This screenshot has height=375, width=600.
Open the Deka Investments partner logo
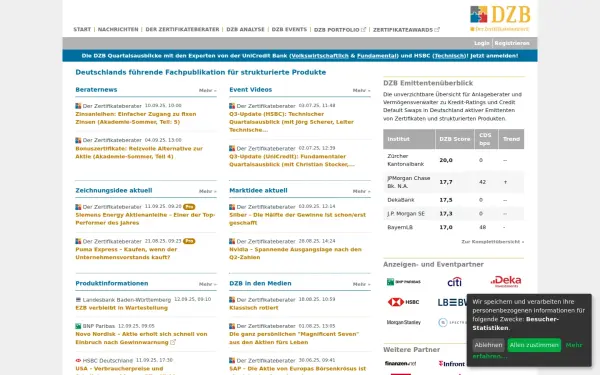point(506,281)
